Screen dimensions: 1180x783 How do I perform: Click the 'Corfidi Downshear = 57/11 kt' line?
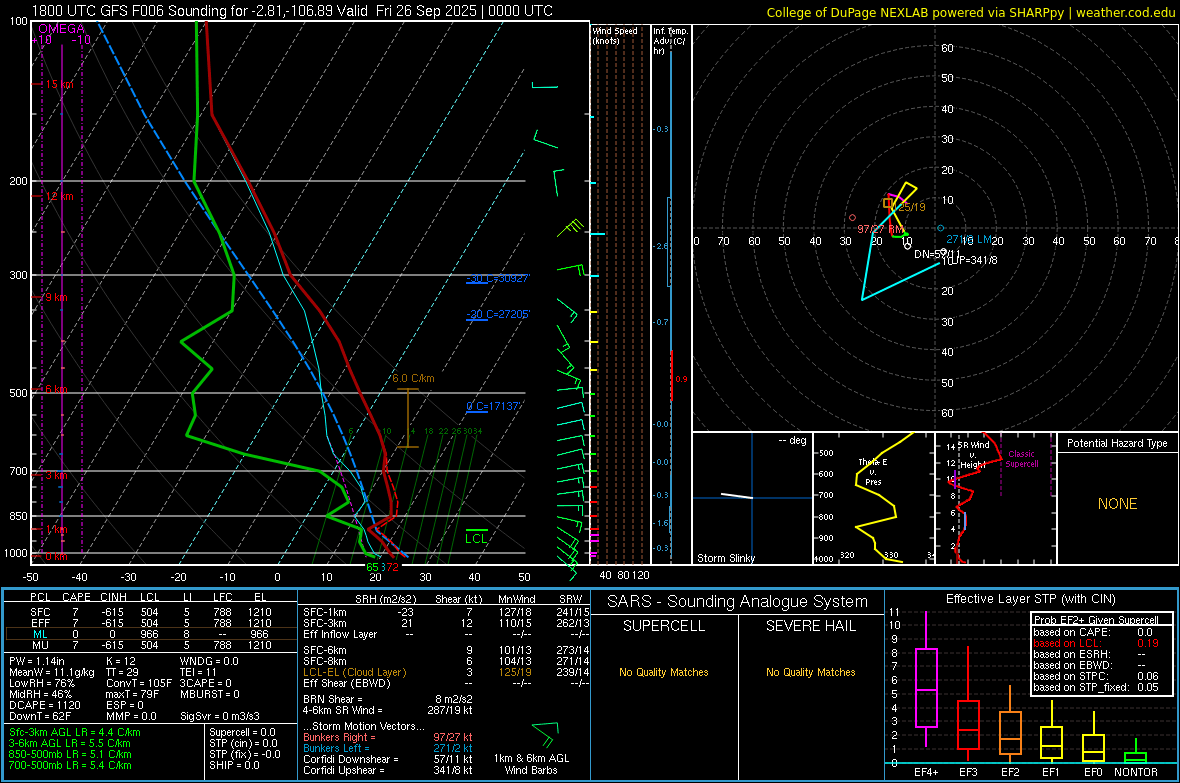(x=387, y=759)
